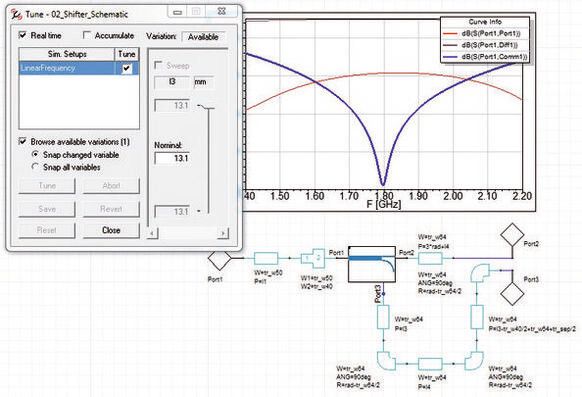Select the Port2 diamond symbol in schematic
This screenshot has height=397, width=582.
[512, 234]
